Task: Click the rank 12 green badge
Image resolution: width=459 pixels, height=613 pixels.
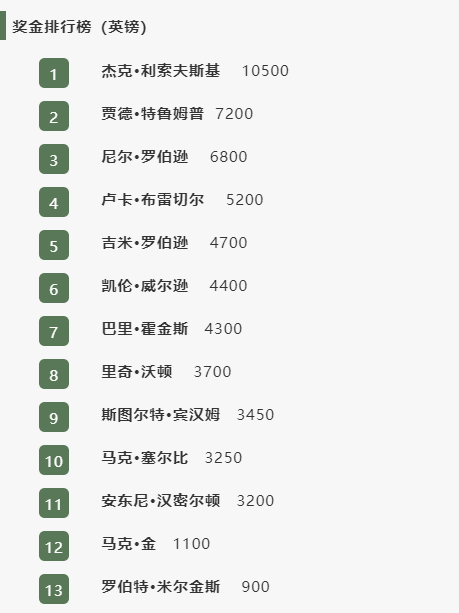Action: (54, 546)
